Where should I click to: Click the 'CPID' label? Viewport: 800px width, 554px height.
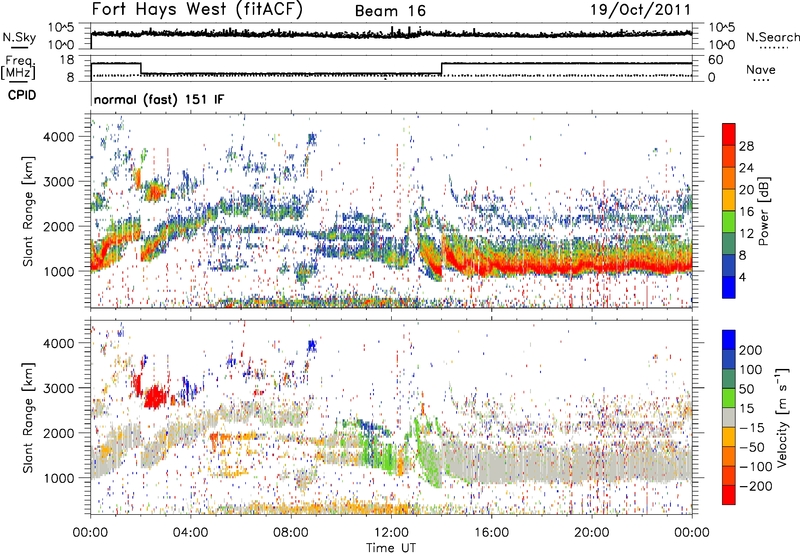(22, 95)
